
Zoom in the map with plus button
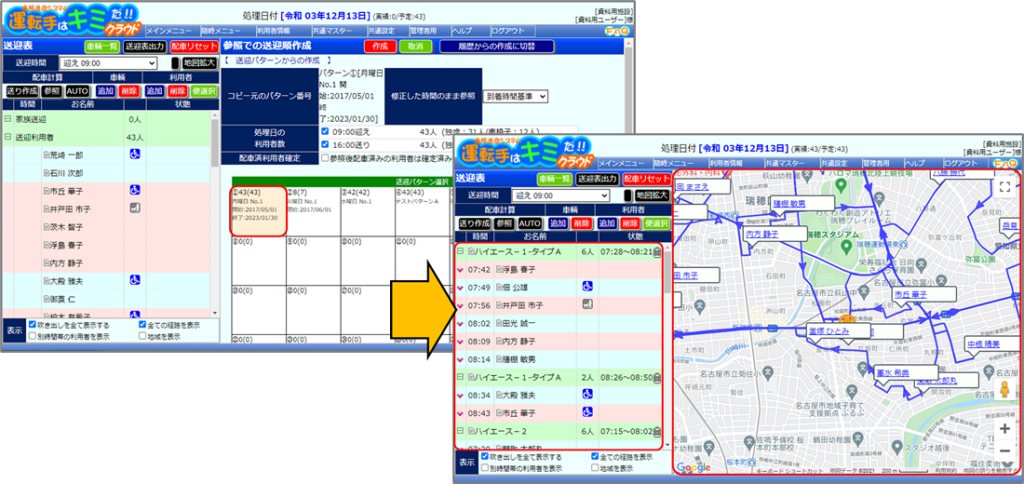(x=1005, y=429)
